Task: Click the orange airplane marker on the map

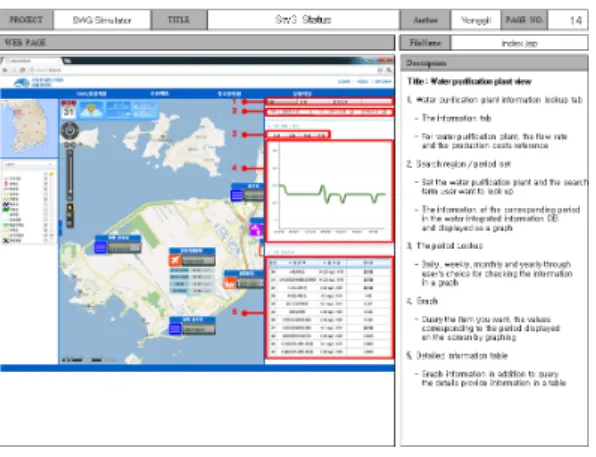Action: pyautogui.click(x=175, y=260)
